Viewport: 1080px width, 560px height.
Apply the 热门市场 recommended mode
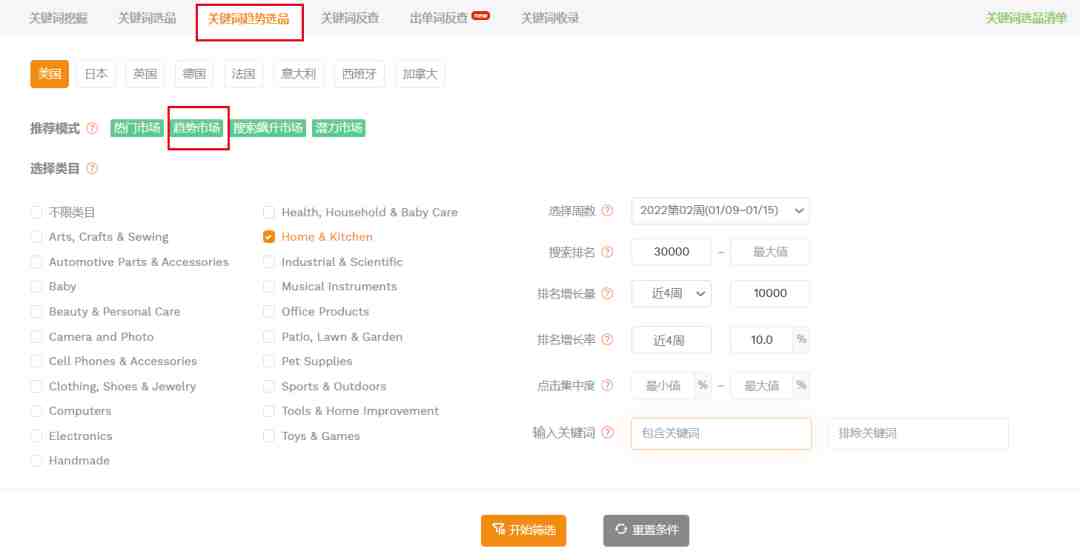(x=136, y=128)
